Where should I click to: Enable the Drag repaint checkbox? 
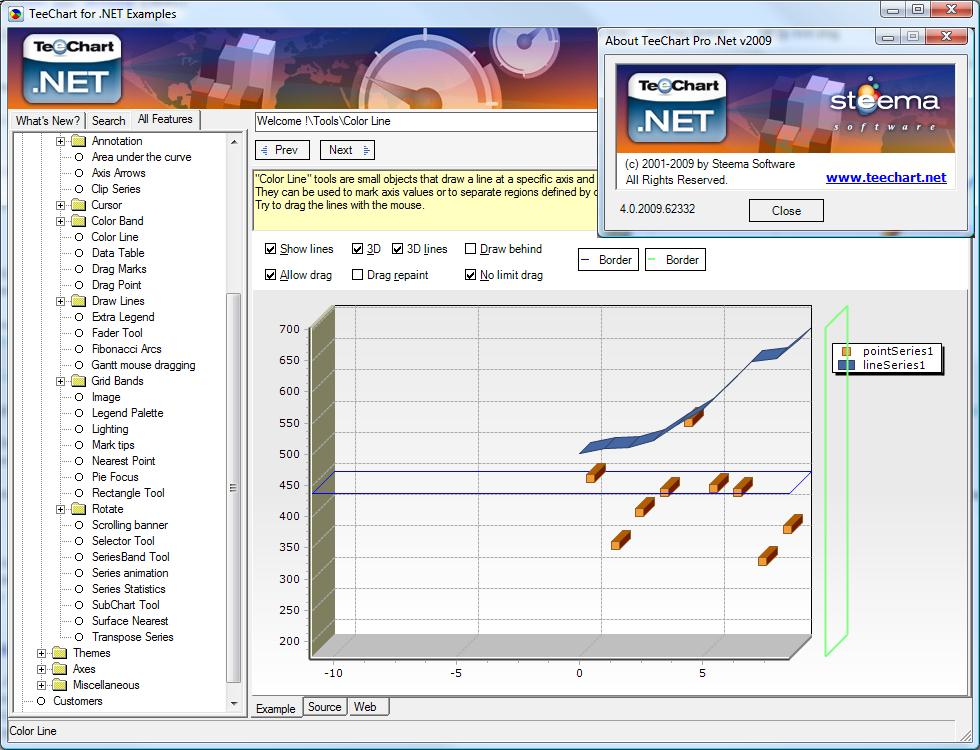coord(358,275)
